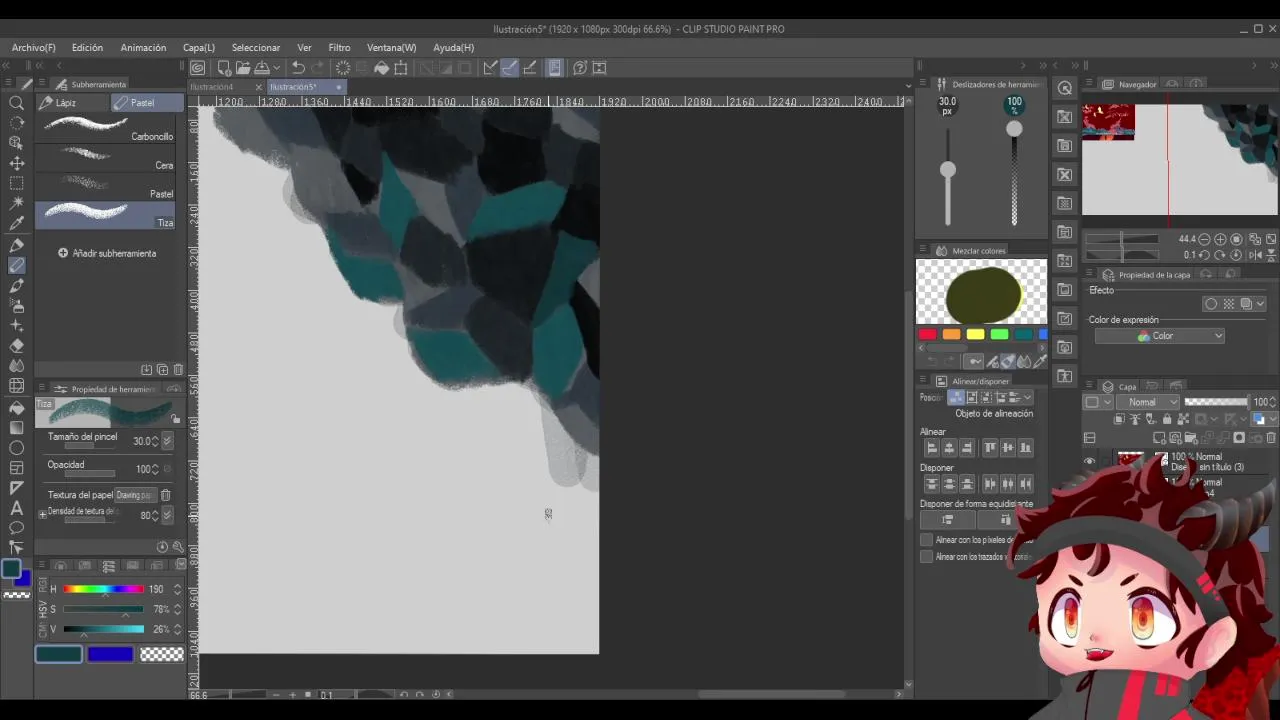Toggle the border effect circle in Efecto

click(x=1211, y=304)
